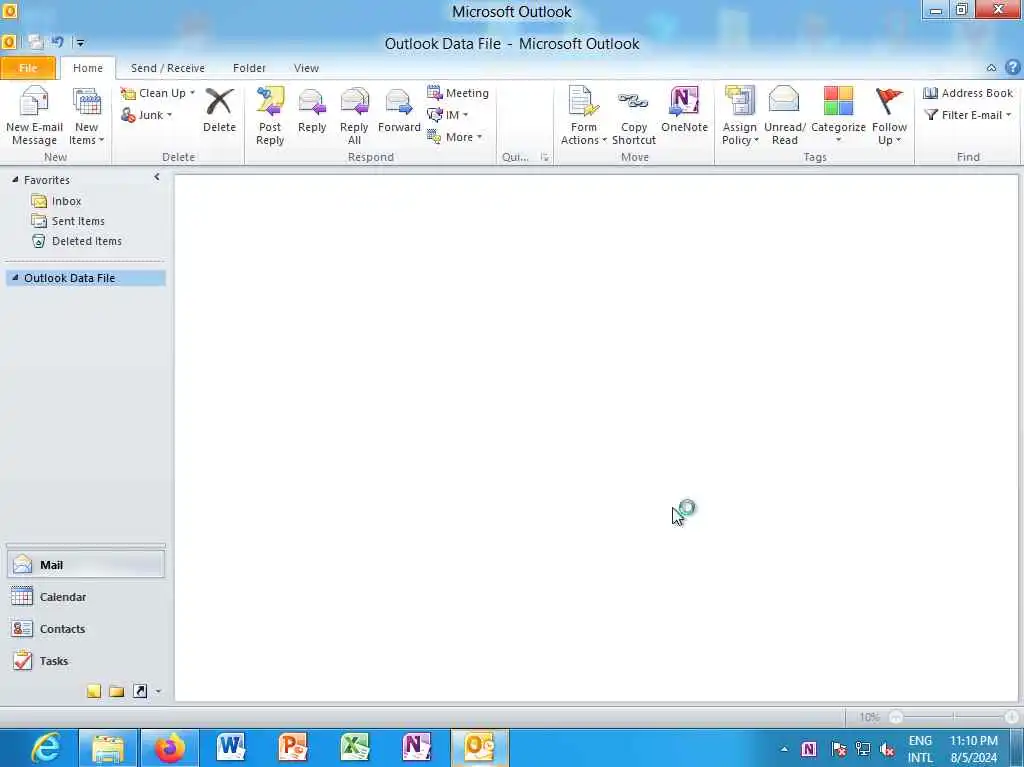Open Outlook Help question mark
This screenshot has width=1024, height=767.
1012,67
